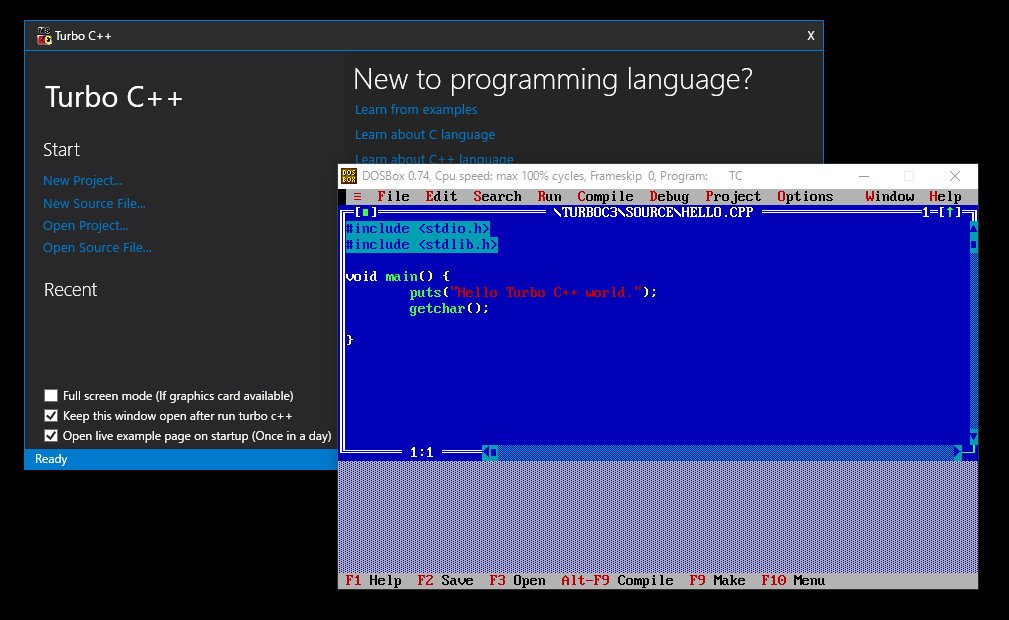Open Learn about C language link
This screenshot has height=620, width=1009.
point(425,135)
